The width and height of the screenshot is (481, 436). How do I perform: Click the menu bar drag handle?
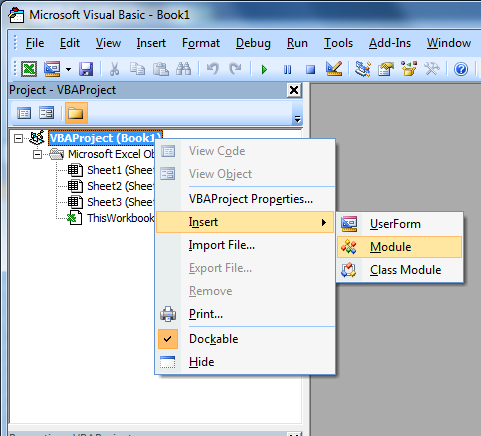click(x=15, y=43)
